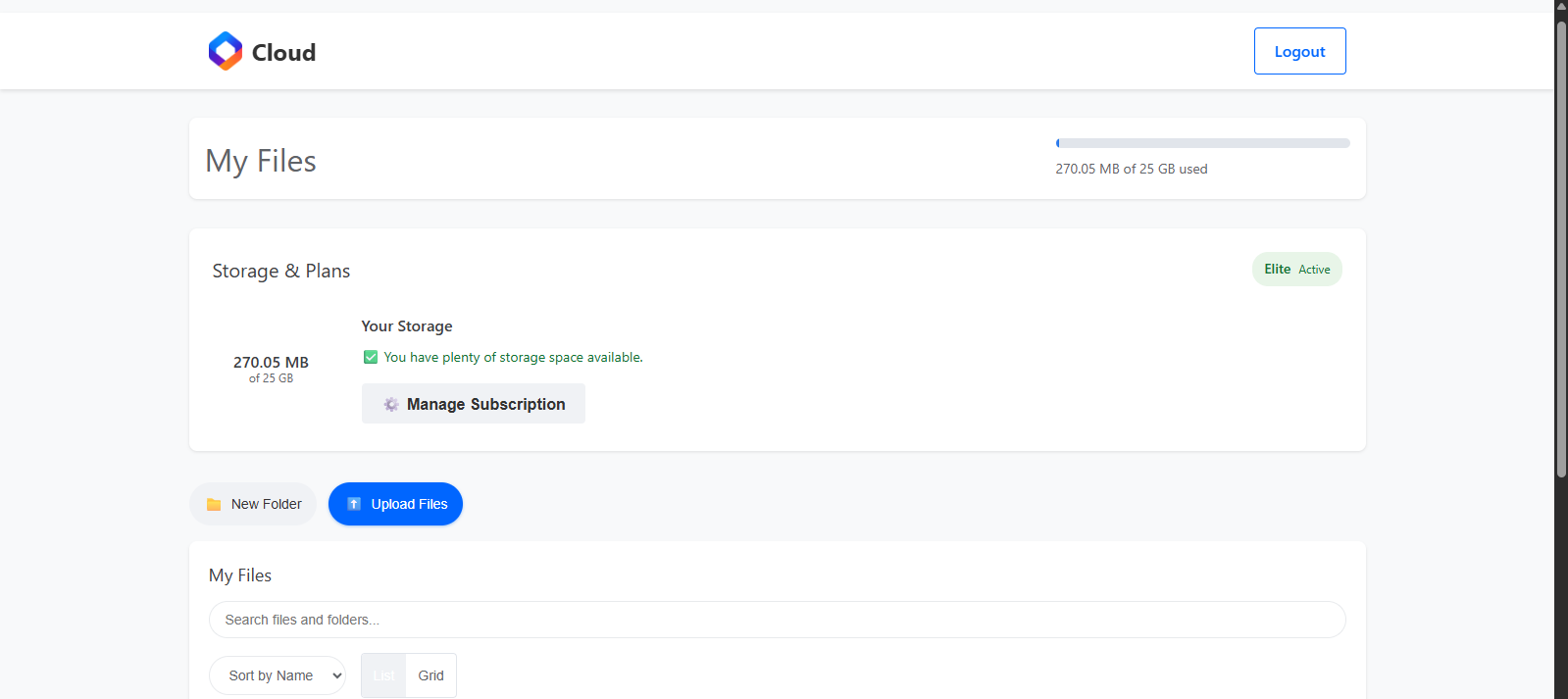The height and width of the screenshot is (699, 1568).
Task: Click the Active status label
Action: click(1313, 269)
